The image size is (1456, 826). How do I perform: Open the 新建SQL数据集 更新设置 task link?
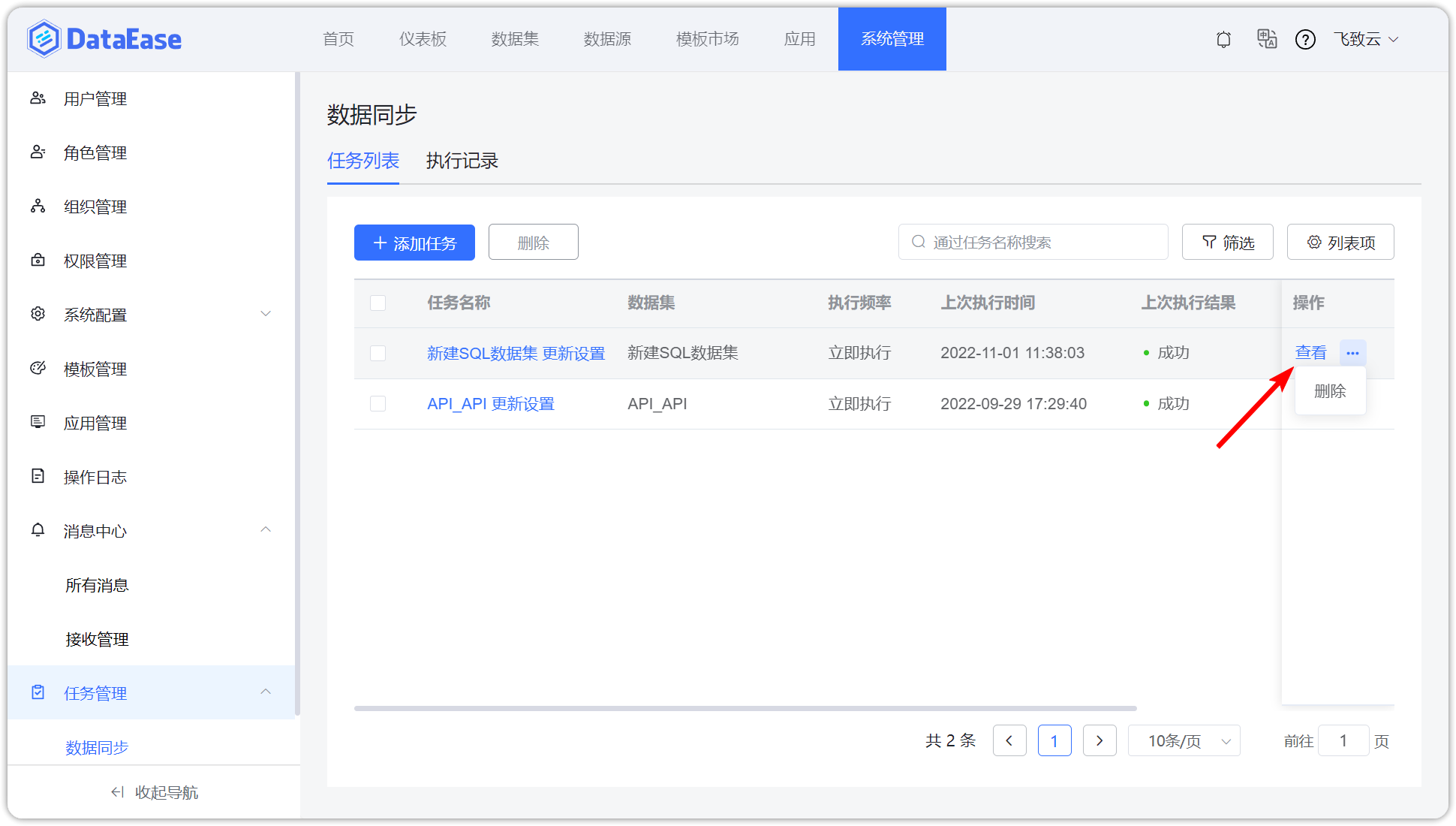(x=516, y=353)
